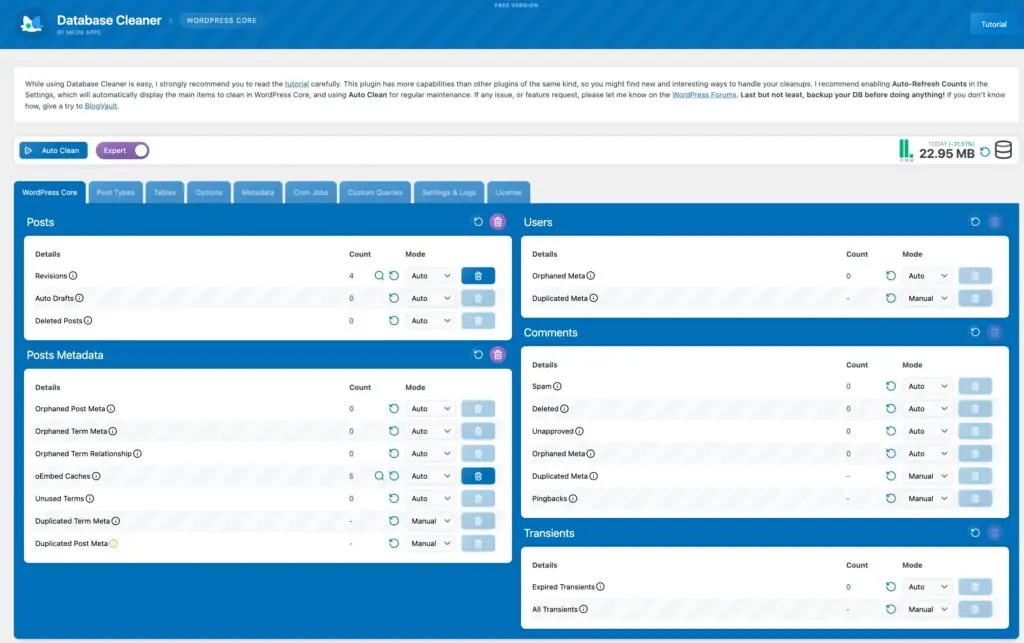Delete all items in Posts section
Image resolution: width=1024 pixels, height=643 pixels.
[498, 222]
